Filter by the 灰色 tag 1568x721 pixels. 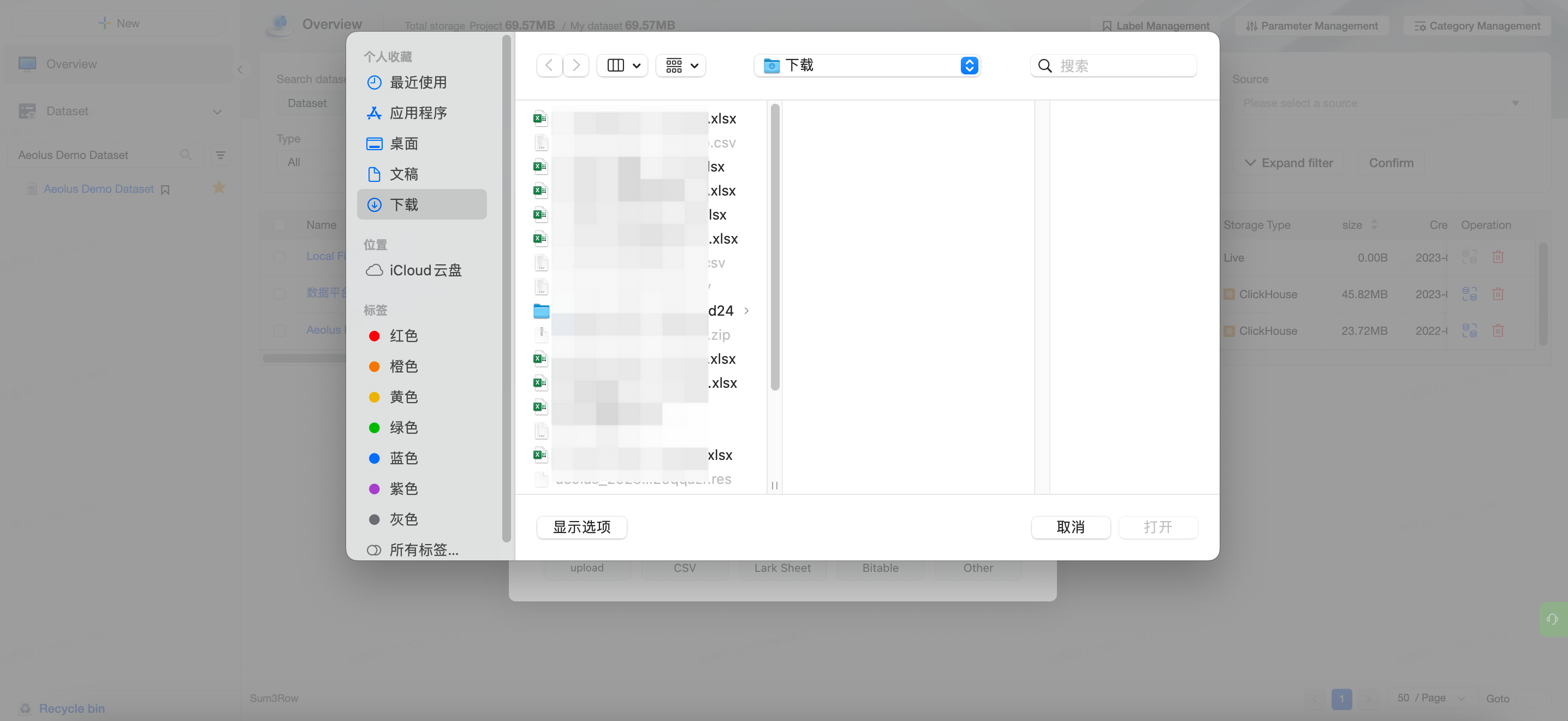pyautogui.click(x=421, y=519)
